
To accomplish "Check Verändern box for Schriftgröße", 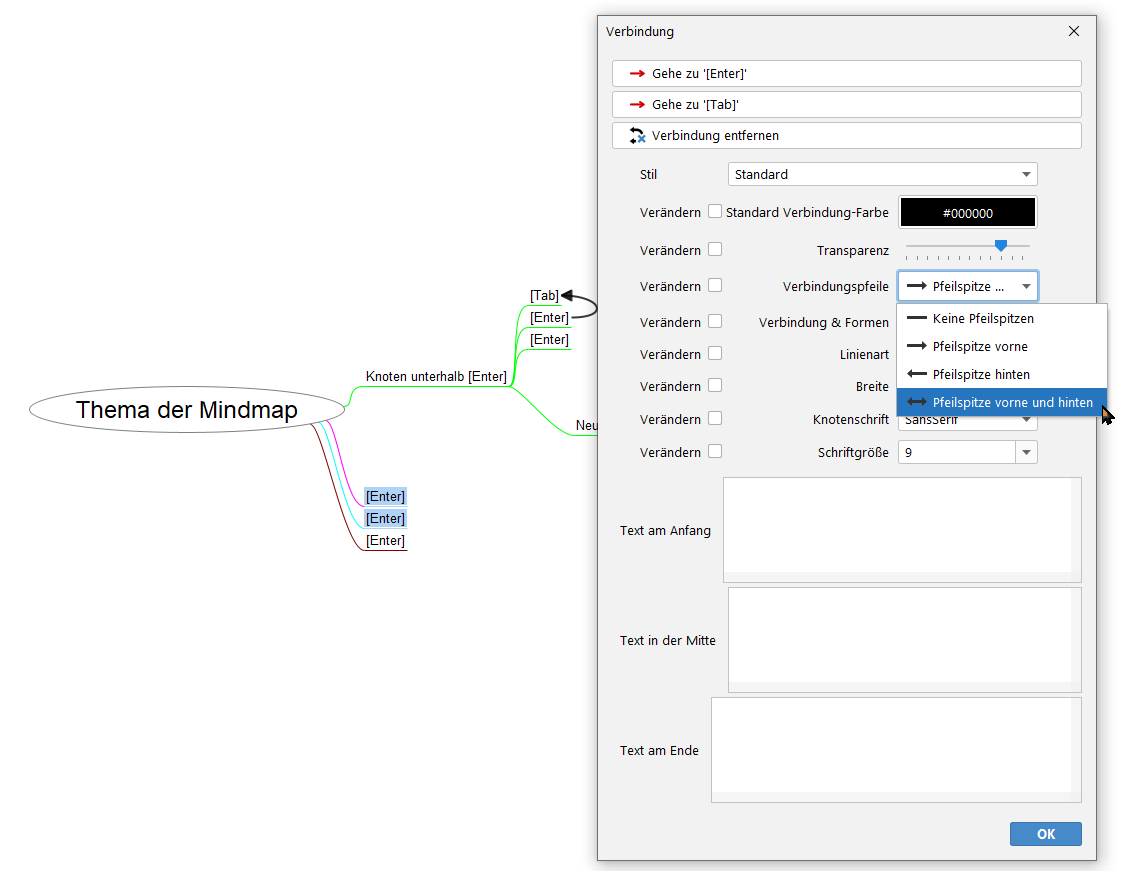I will [715, 451].
